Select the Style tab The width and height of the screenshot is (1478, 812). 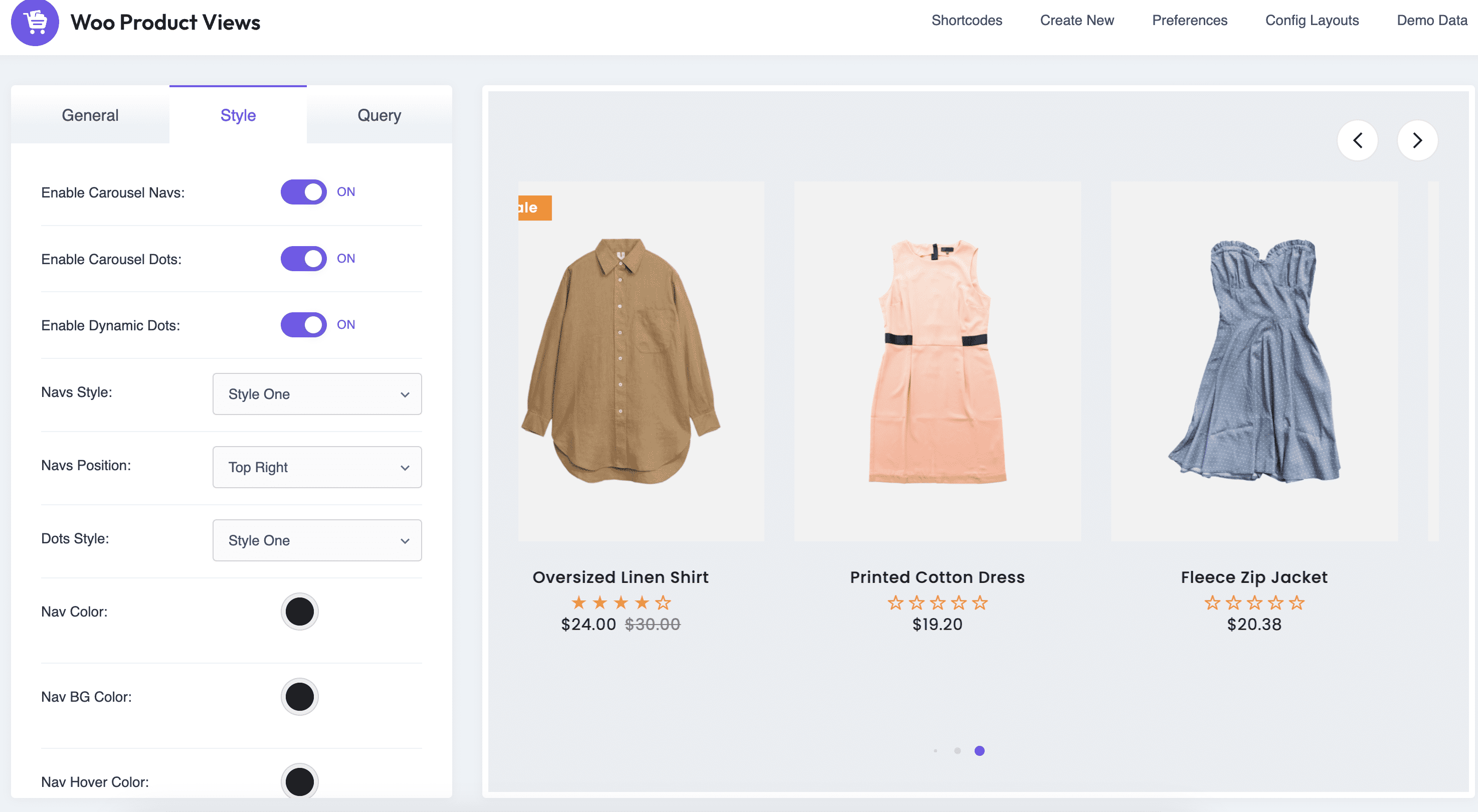pyautogui.click(x=238, y=115)
